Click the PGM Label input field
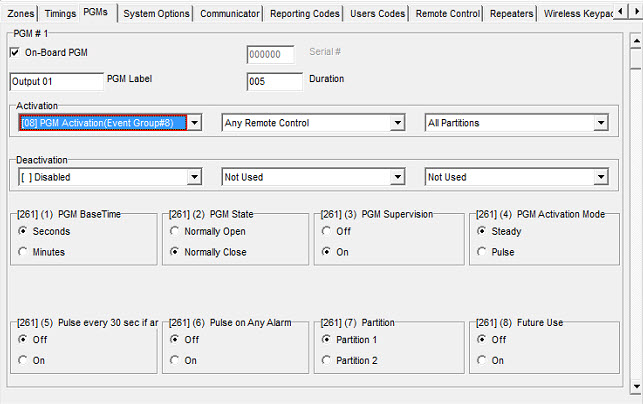 (x=56, y=81)
